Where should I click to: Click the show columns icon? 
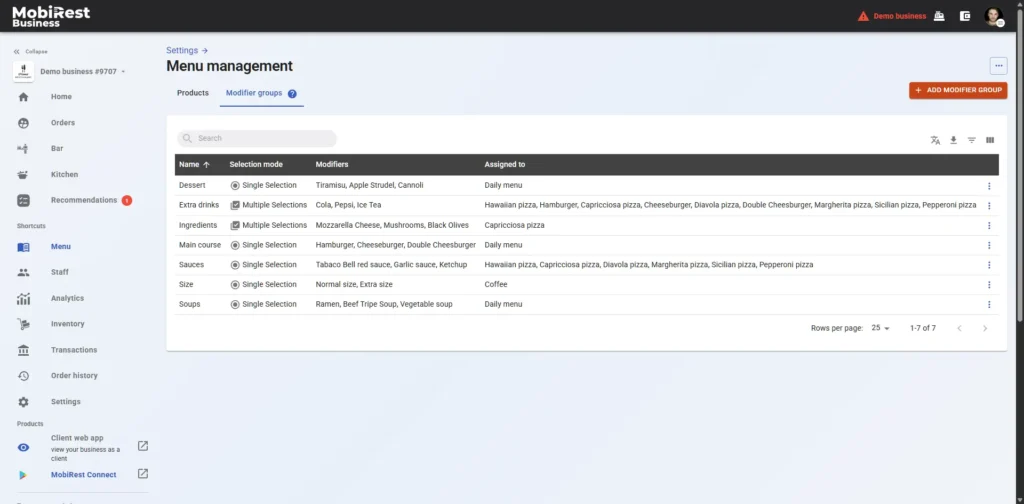pos(990,140)
